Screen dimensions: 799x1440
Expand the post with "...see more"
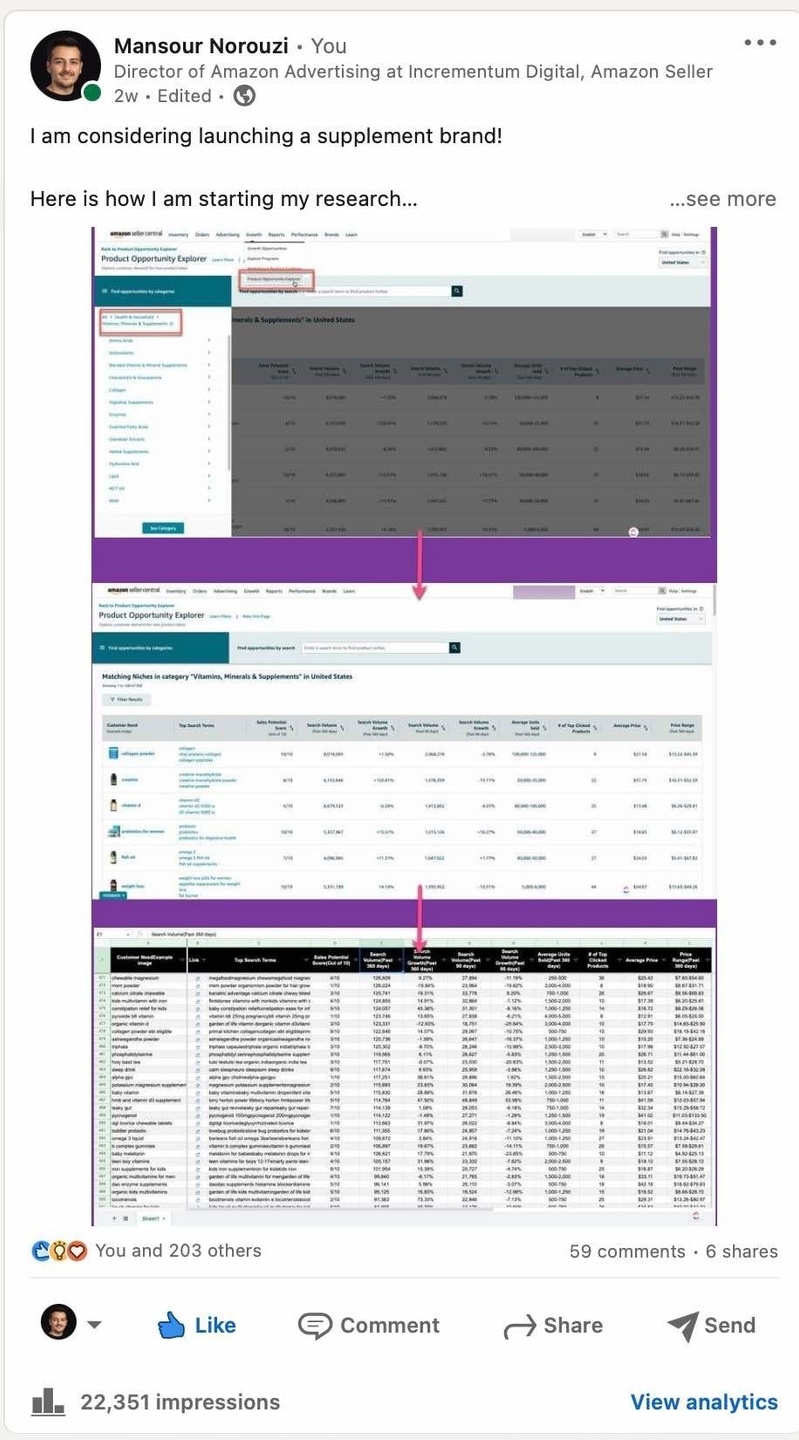(x=723, y=199)
